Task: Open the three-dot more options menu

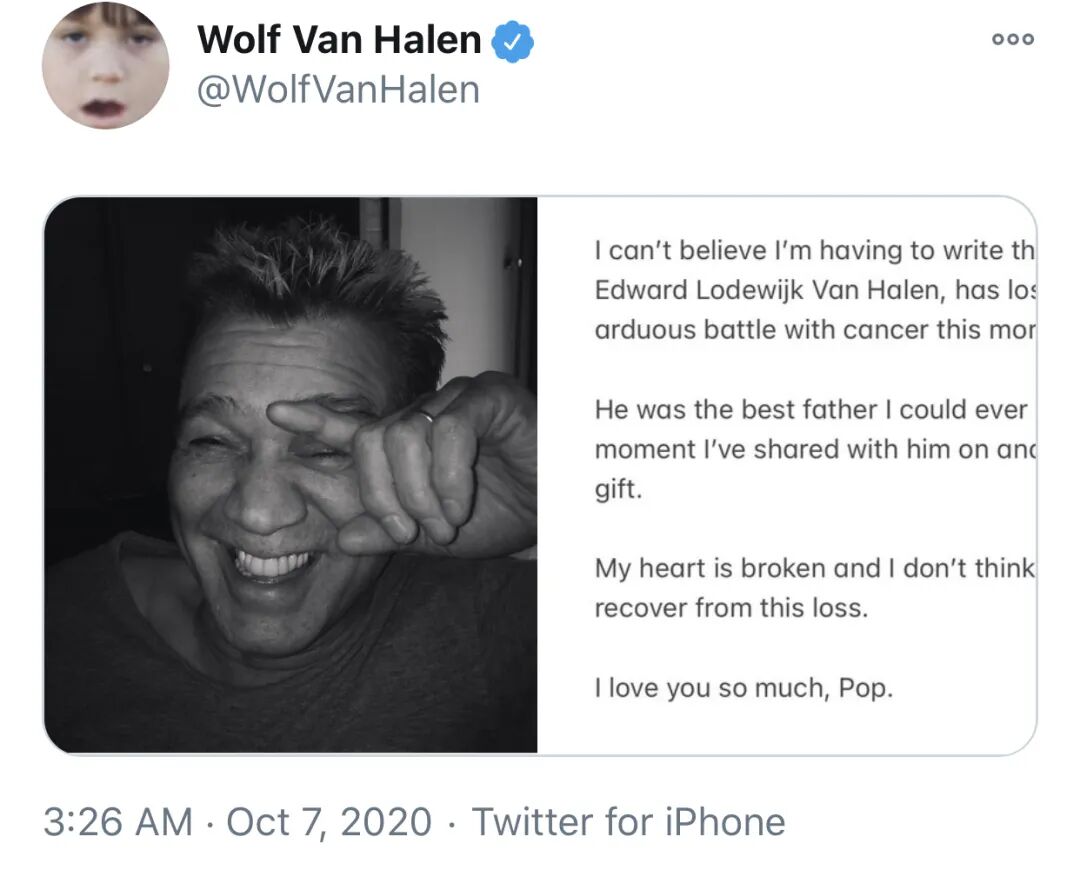Action: [x=1012, y=39]
